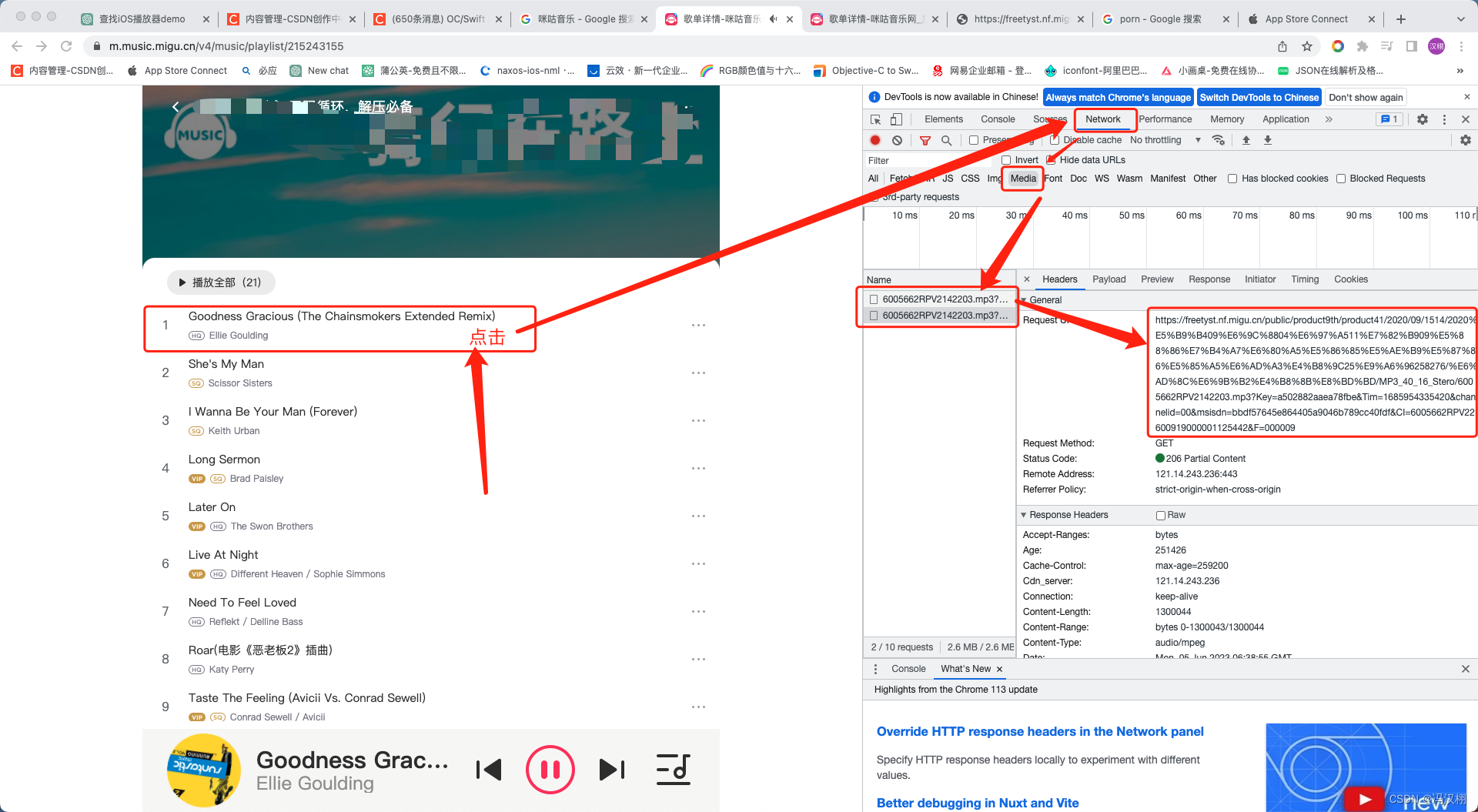Toggle the device toolbar icon in DevTools

click(896, 119)
